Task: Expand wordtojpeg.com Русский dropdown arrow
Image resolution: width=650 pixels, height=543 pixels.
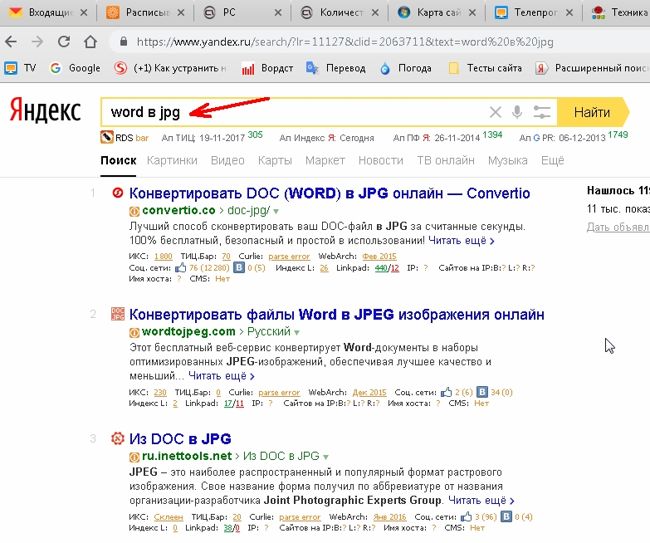Action: 297,332
